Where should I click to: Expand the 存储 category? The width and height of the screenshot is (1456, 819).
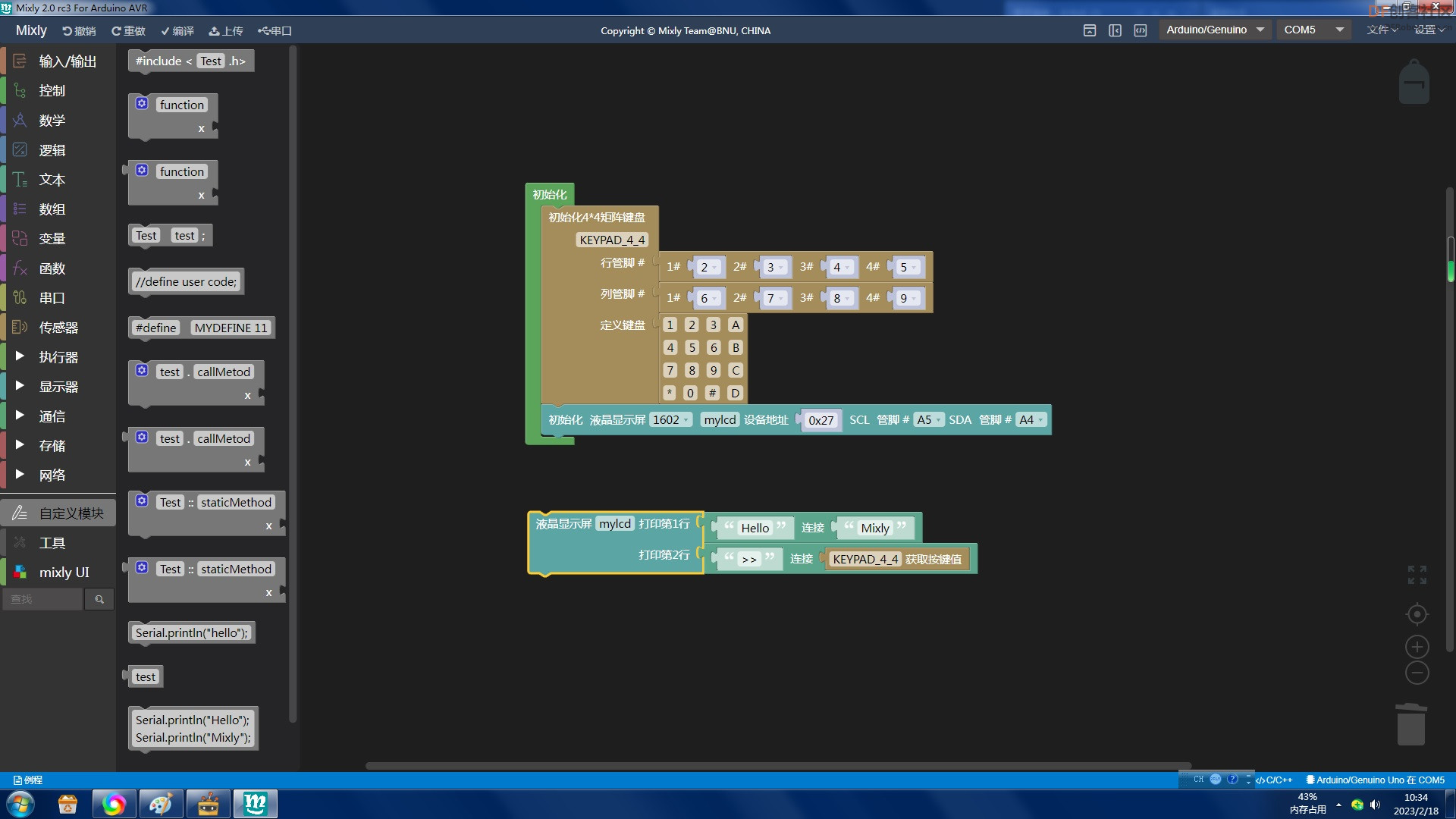pyautogui.click(x=59, y=446)
